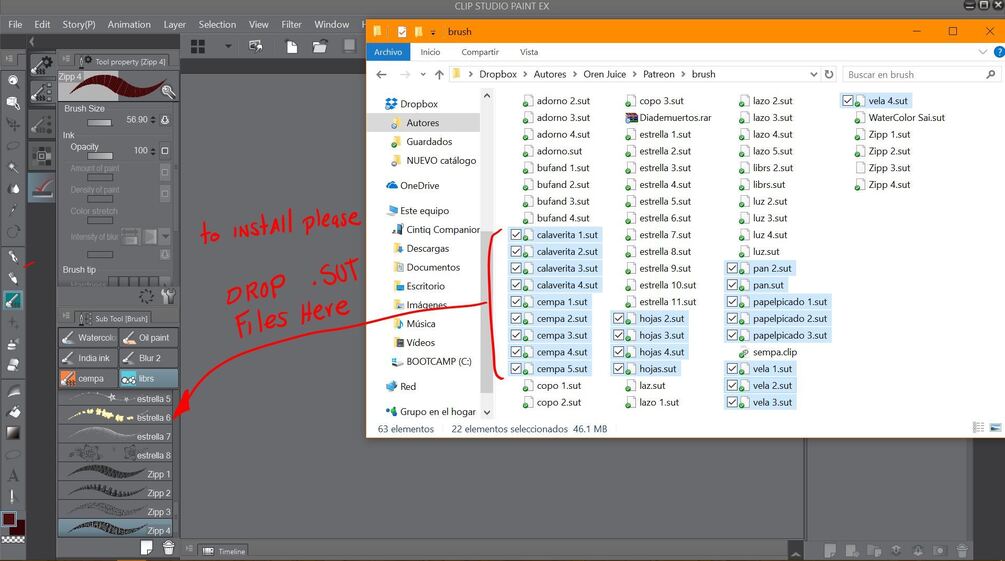
Task: Open quick access toolbar customize dropdown
Action: tap(433, 31)
